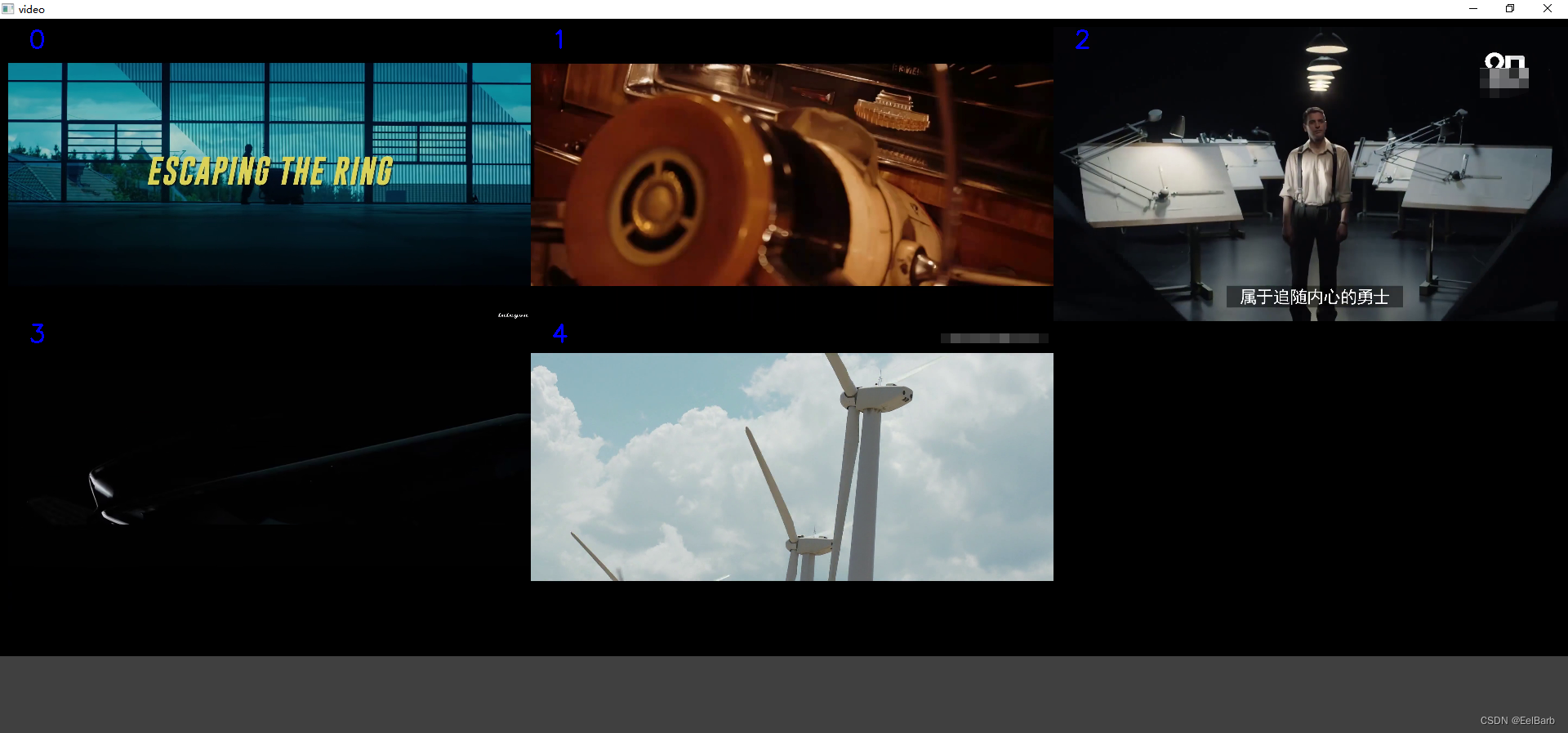Select the tape reel video tile numbered 1
The height and width of the screenshot is (733, 1568).
(792, 174)
